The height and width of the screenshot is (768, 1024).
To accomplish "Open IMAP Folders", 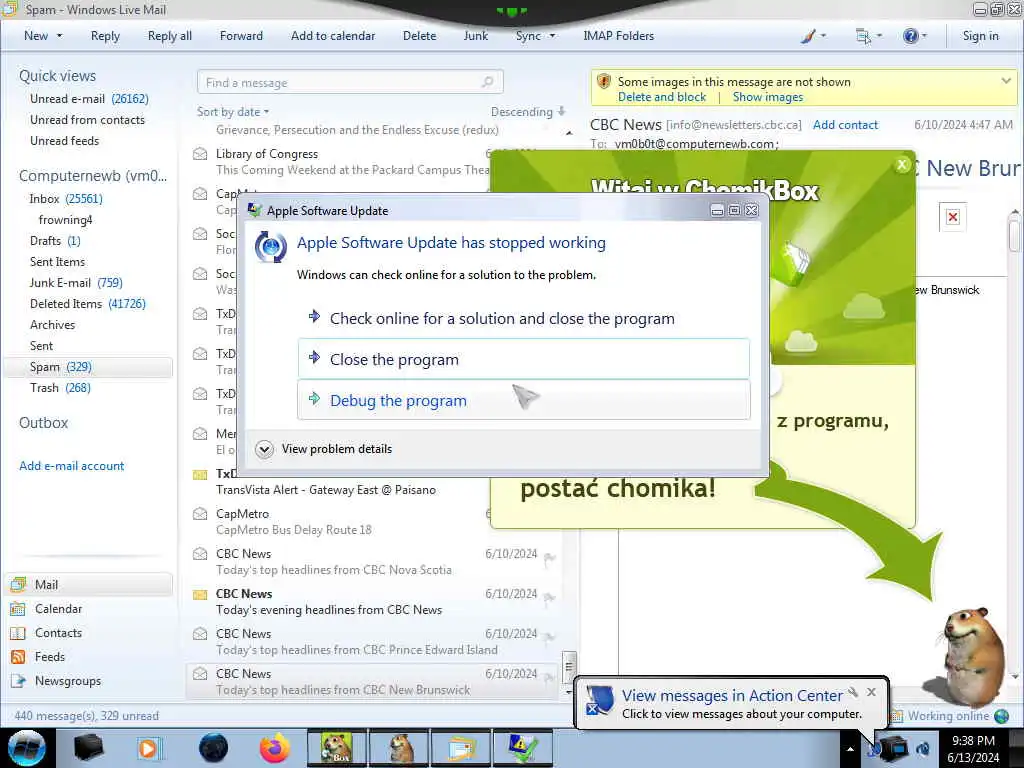I will [618, 36].
